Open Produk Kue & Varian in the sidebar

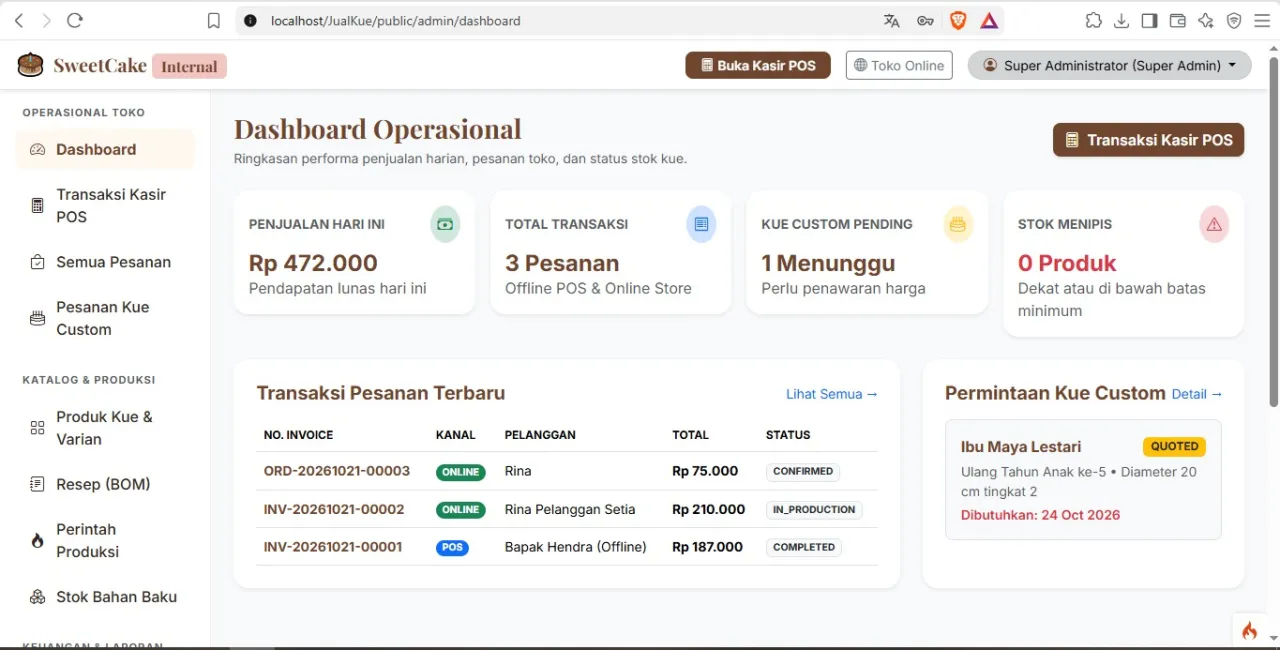pos(105,428)
